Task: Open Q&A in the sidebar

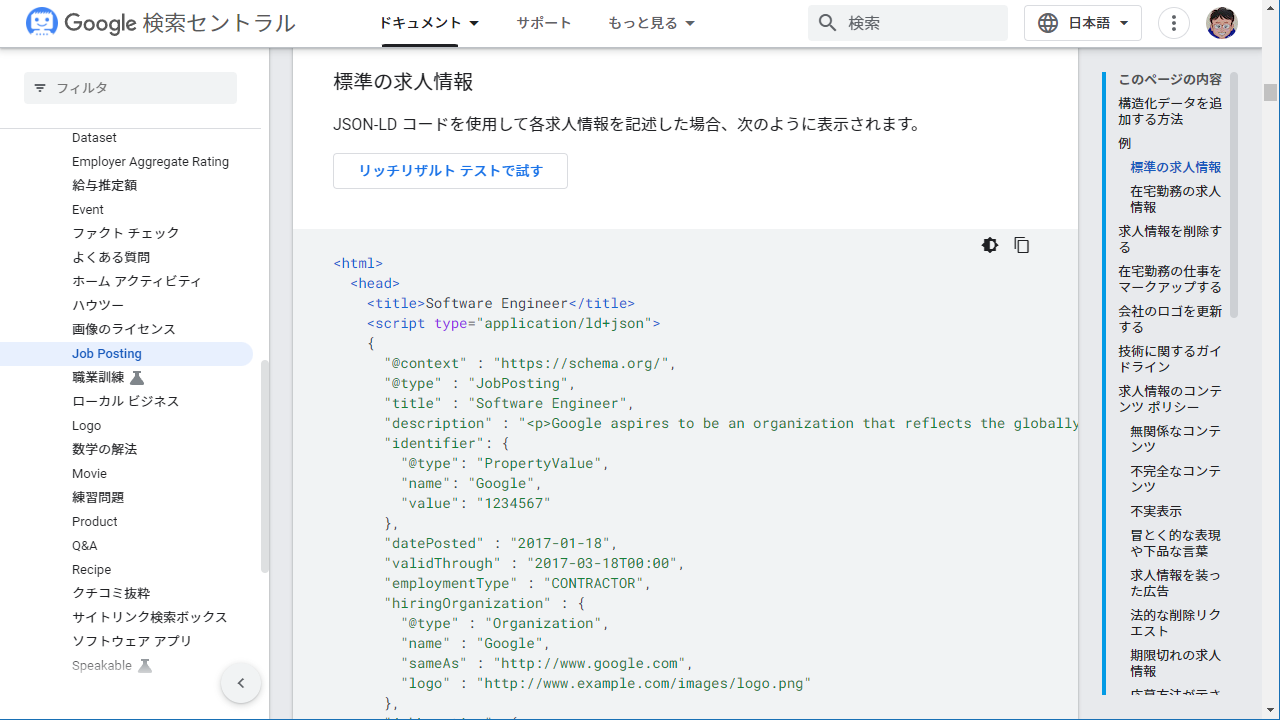Action: (x=85, y=545)
